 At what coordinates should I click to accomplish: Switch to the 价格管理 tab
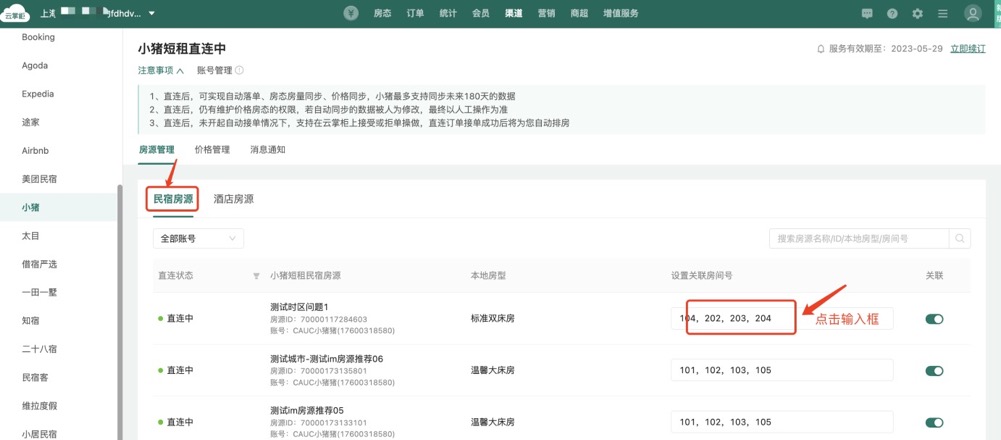click(212, 150)
